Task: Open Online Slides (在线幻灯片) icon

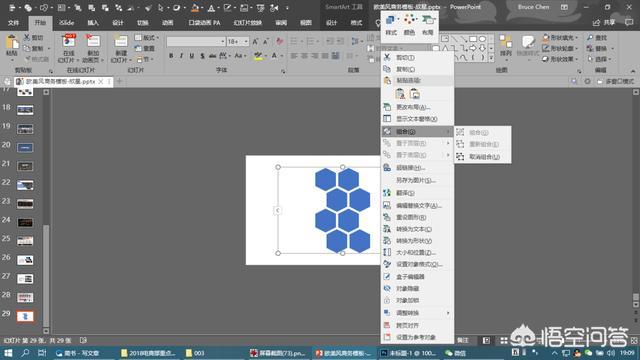Action: pyautogui.click(x=69, y=42)
